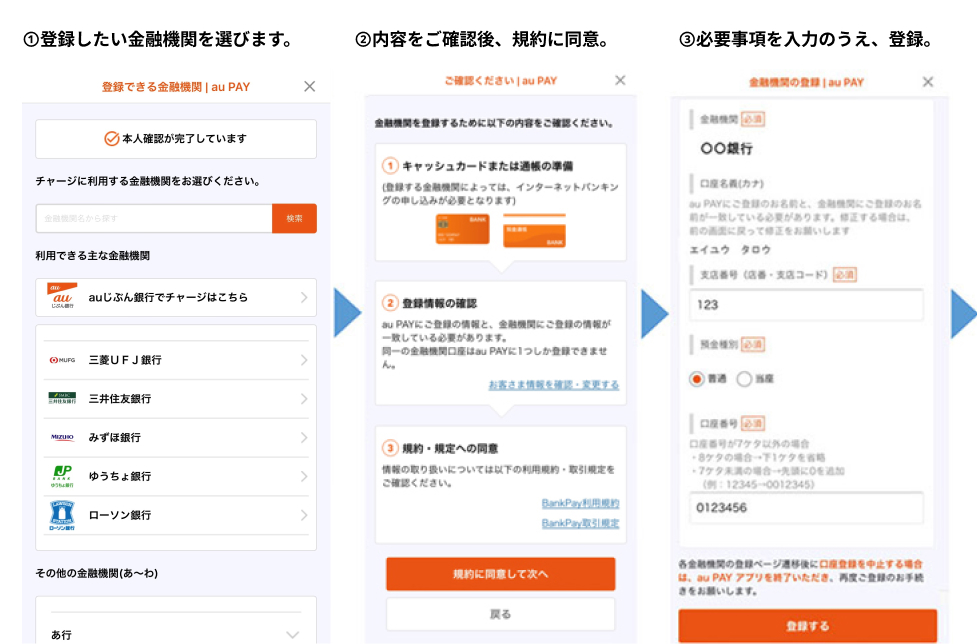Click 利用できる主な金融機関 heading
977x644 pixels.
(93, 255)
